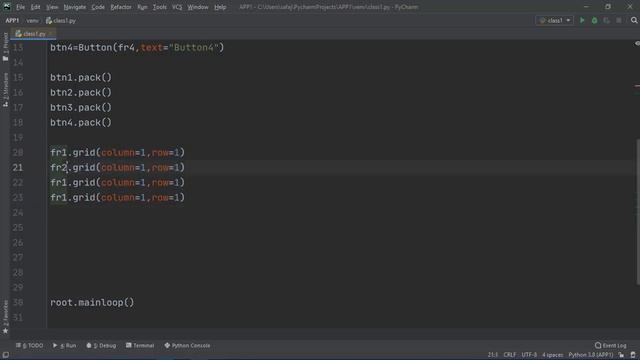Click the gray stop button in toolbar
The height and width of the screenshot is (360, 640).
click(x=619, y=20)
